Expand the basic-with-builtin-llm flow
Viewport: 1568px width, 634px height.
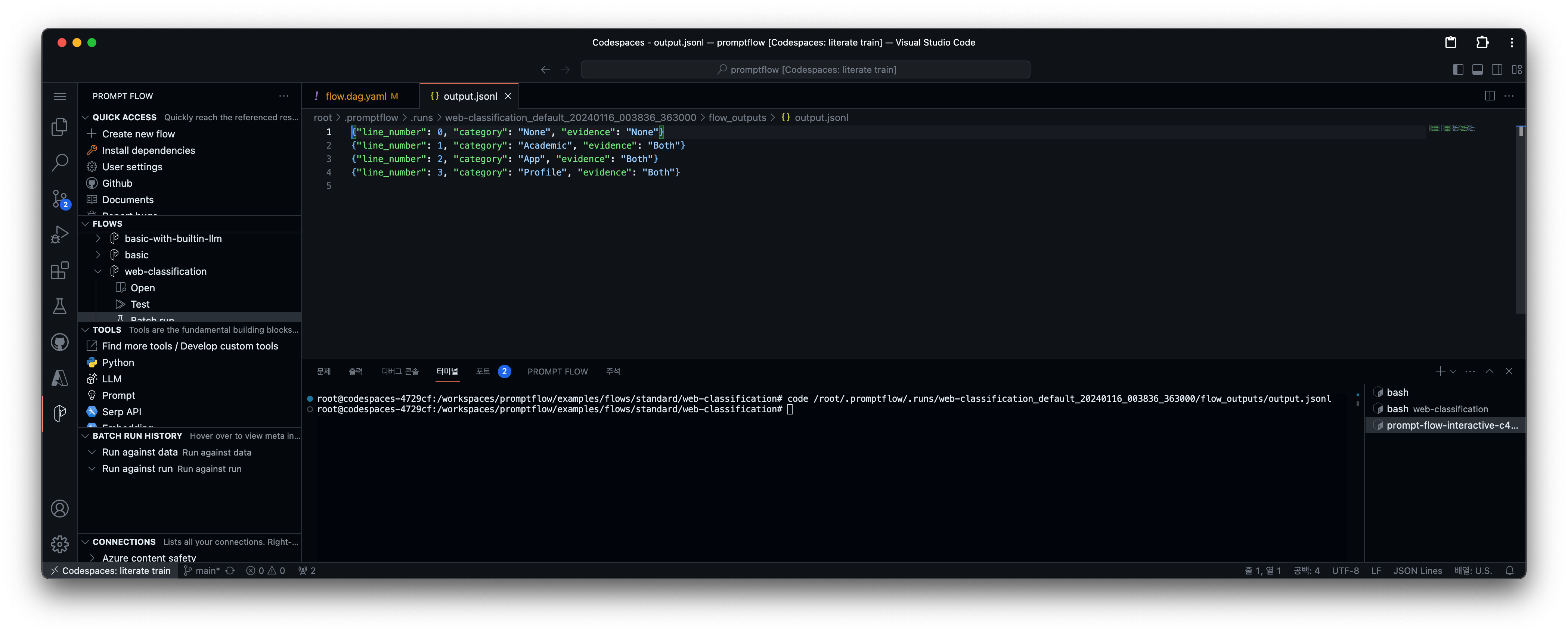coord(98,239)
